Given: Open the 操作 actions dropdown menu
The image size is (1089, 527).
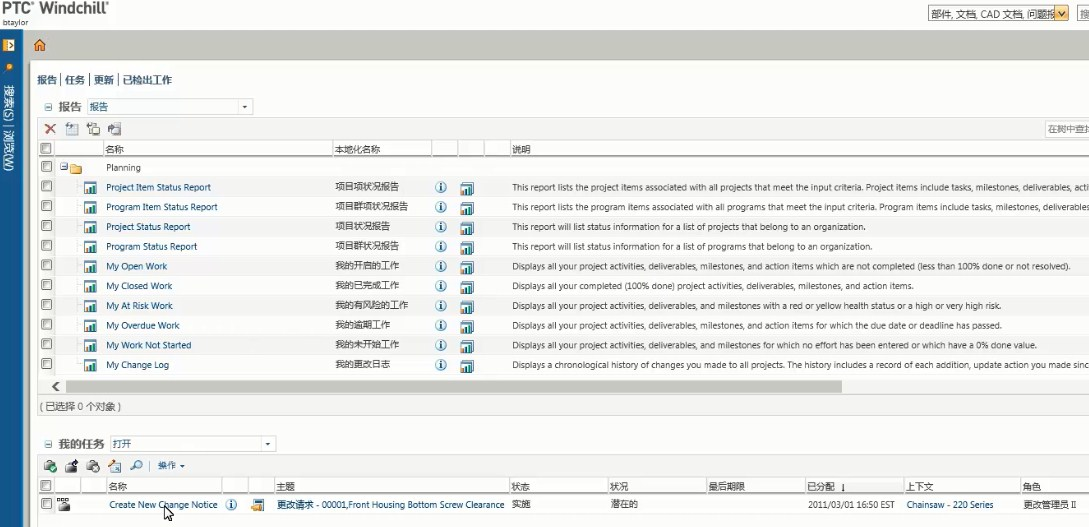Looking at the screenshot, I should (x=171, y=466).
